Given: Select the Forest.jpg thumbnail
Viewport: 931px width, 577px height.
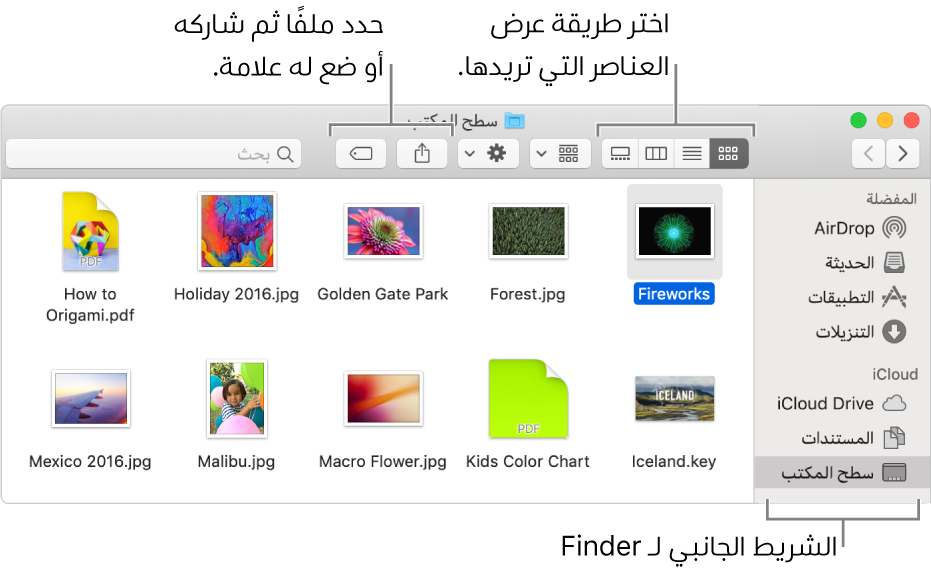Looking at the screenshot, I should click(528, 231).
